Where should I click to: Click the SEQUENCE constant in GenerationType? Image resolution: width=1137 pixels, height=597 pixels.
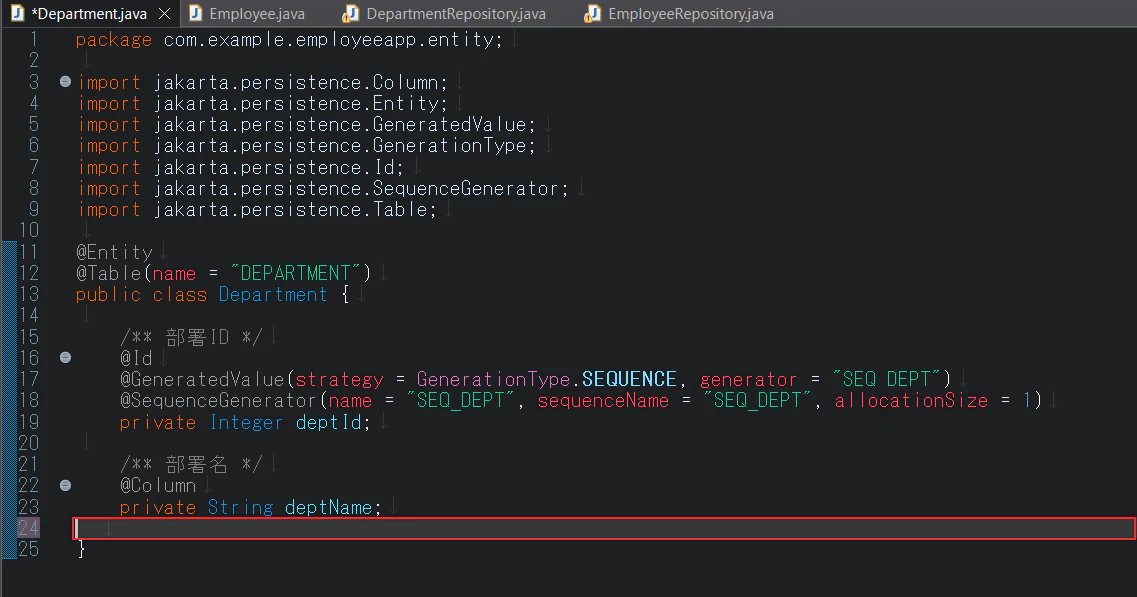[629, 379]
